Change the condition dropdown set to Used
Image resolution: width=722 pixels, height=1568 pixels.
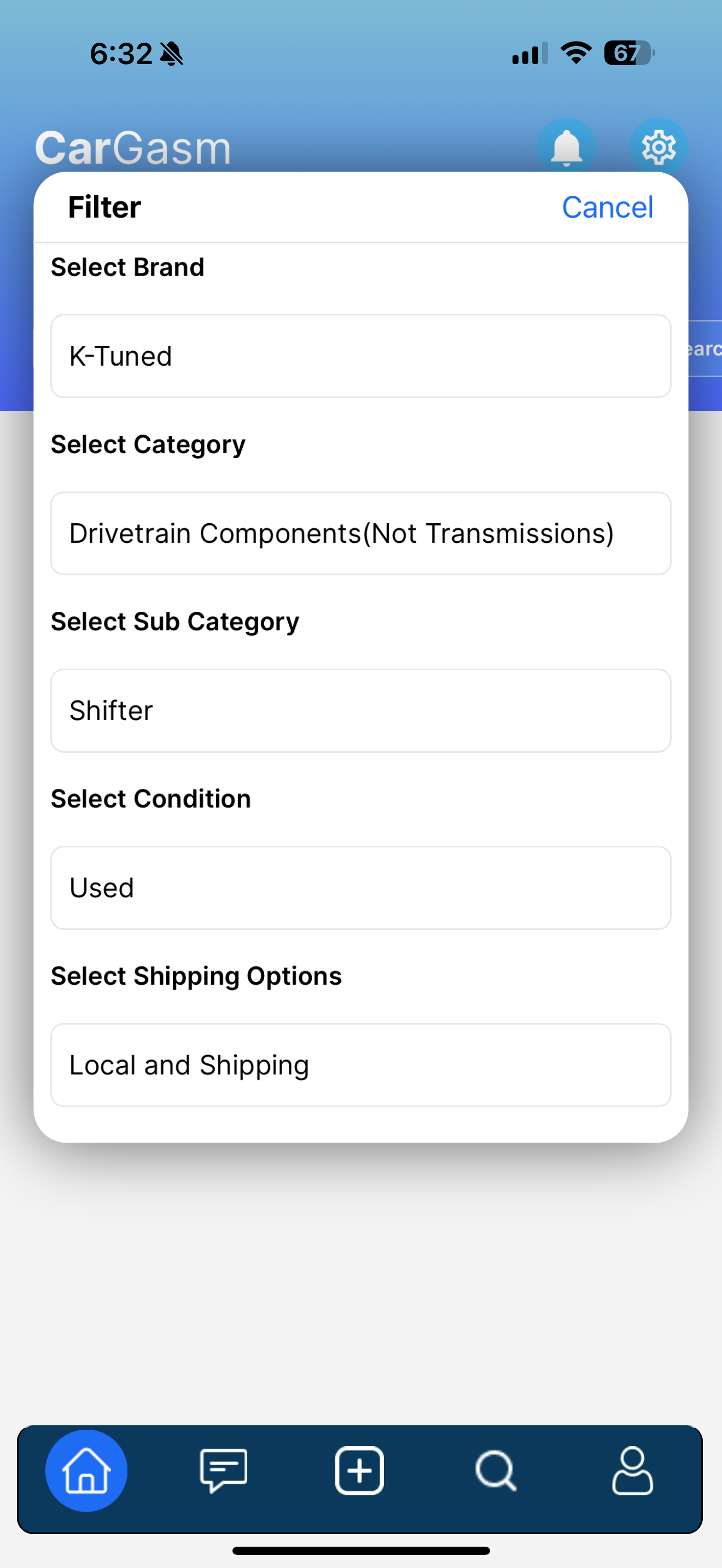[x=361, y=887]
